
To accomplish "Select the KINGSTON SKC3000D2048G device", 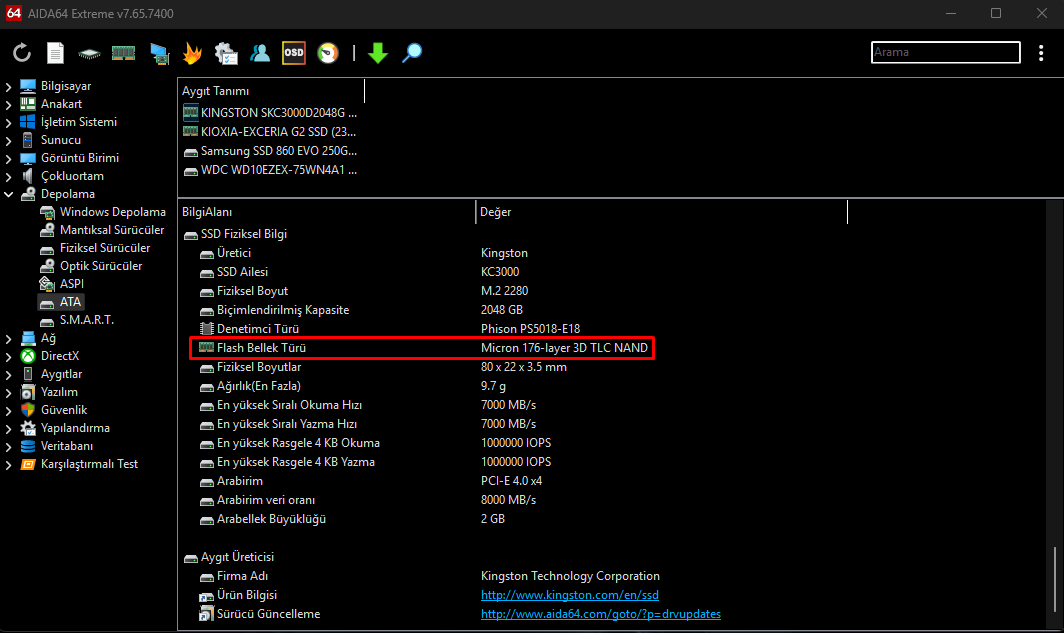I will coord(278,113).
